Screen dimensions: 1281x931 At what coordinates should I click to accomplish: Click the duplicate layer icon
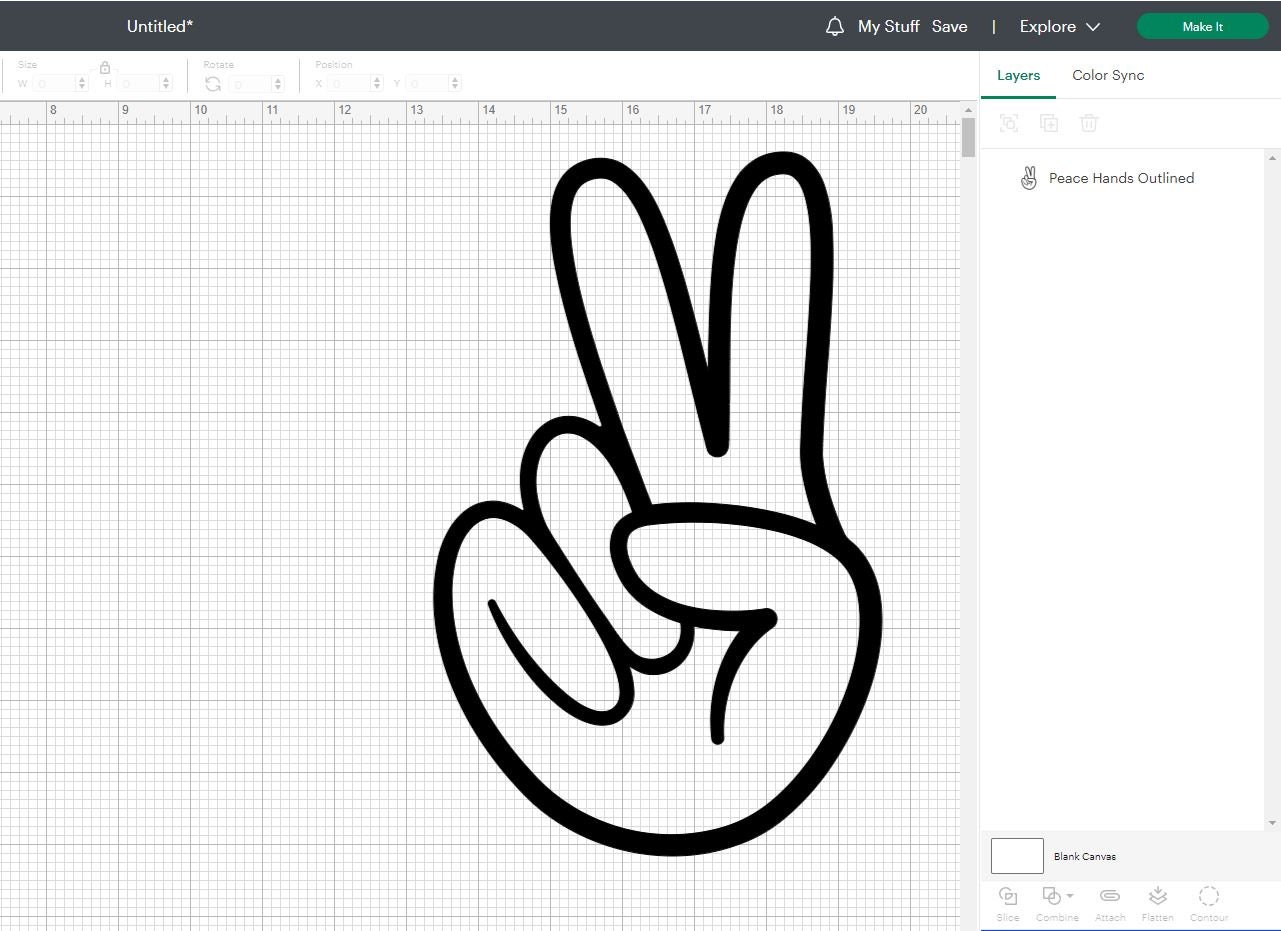(1049, 123)
